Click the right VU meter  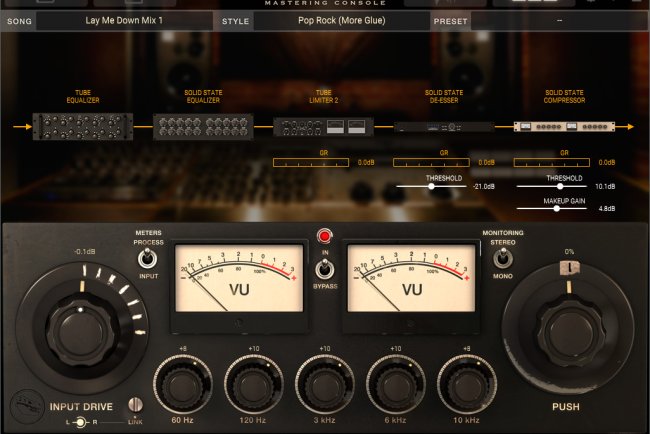411,278
